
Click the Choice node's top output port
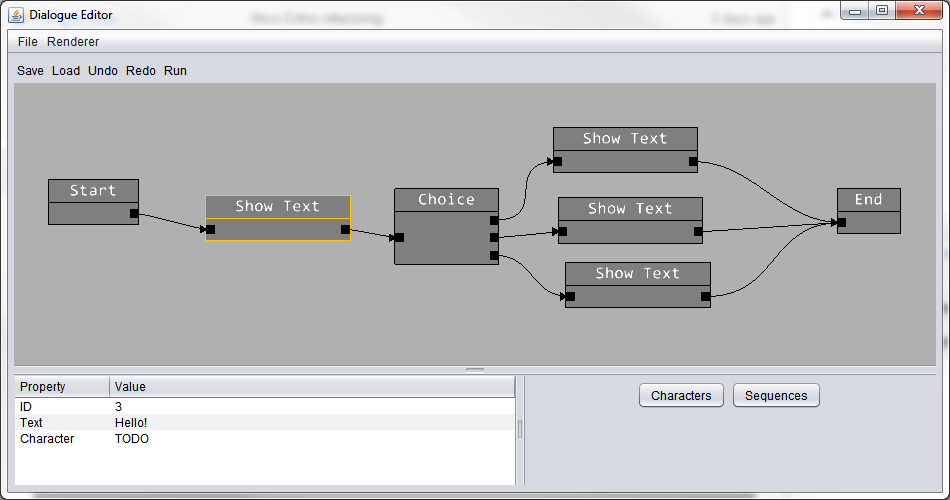tap(494, 220)
